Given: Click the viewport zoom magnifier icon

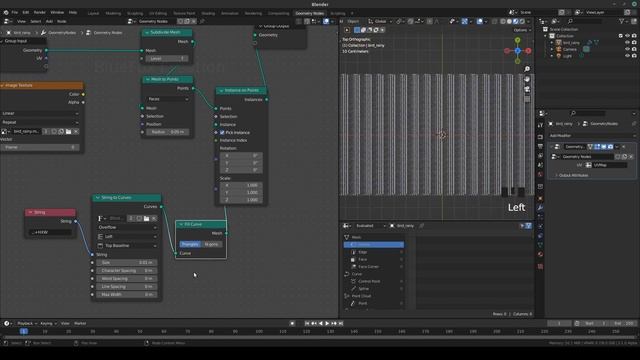Looking at the screenshot, I should 527,69.
